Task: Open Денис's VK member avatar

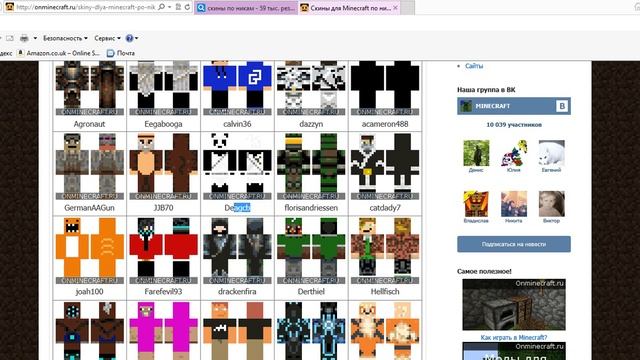Action: pos(476,153)
